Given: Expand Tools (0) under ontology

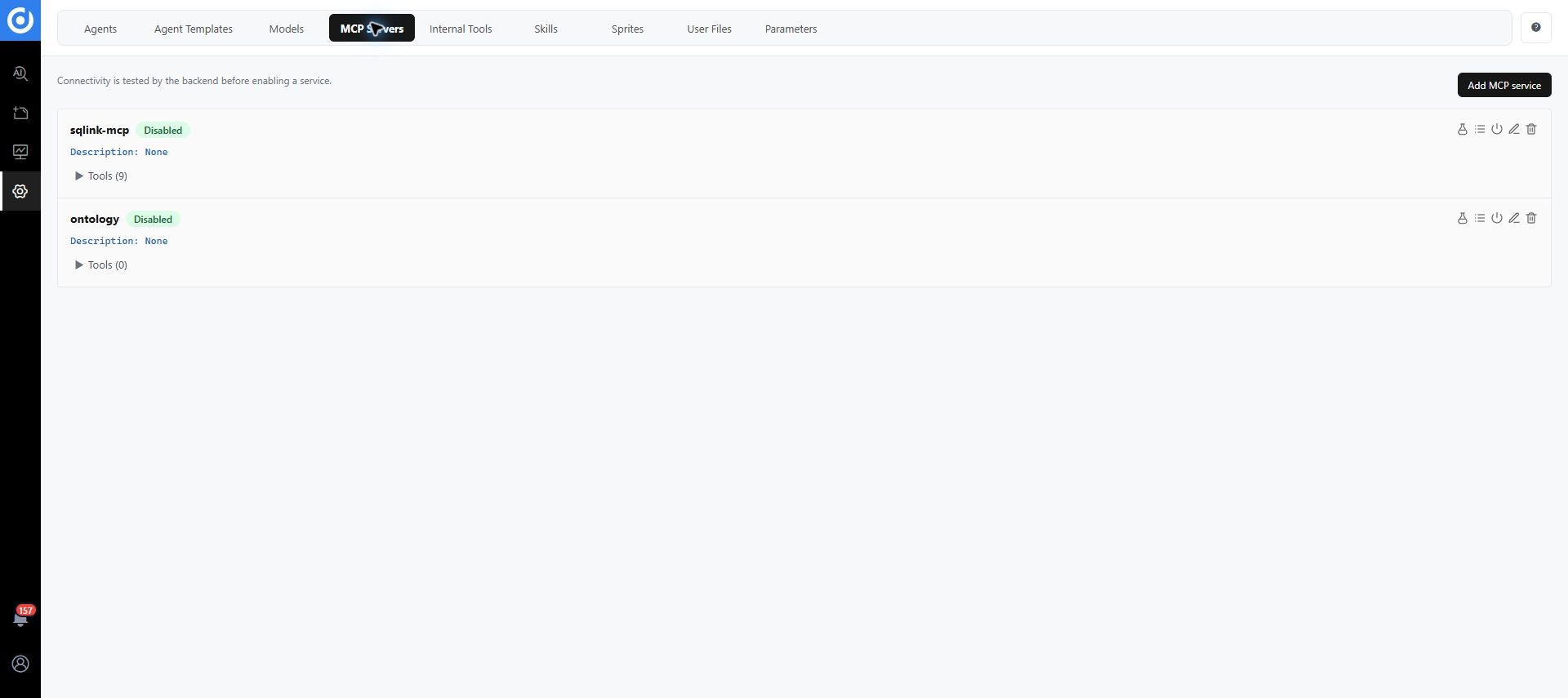Looking at the screenshot, I should coord(101,265).
